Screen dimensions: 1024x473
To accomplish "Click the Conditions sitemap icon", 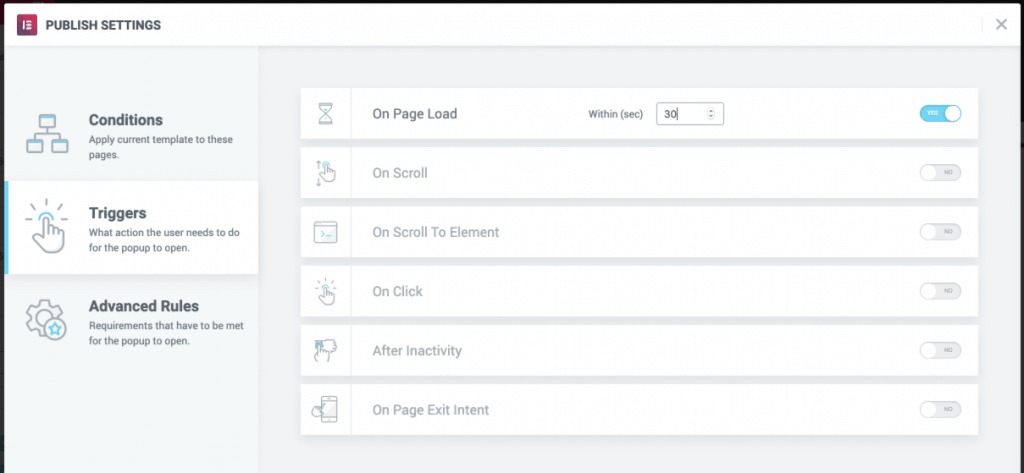I will [47, 134].
